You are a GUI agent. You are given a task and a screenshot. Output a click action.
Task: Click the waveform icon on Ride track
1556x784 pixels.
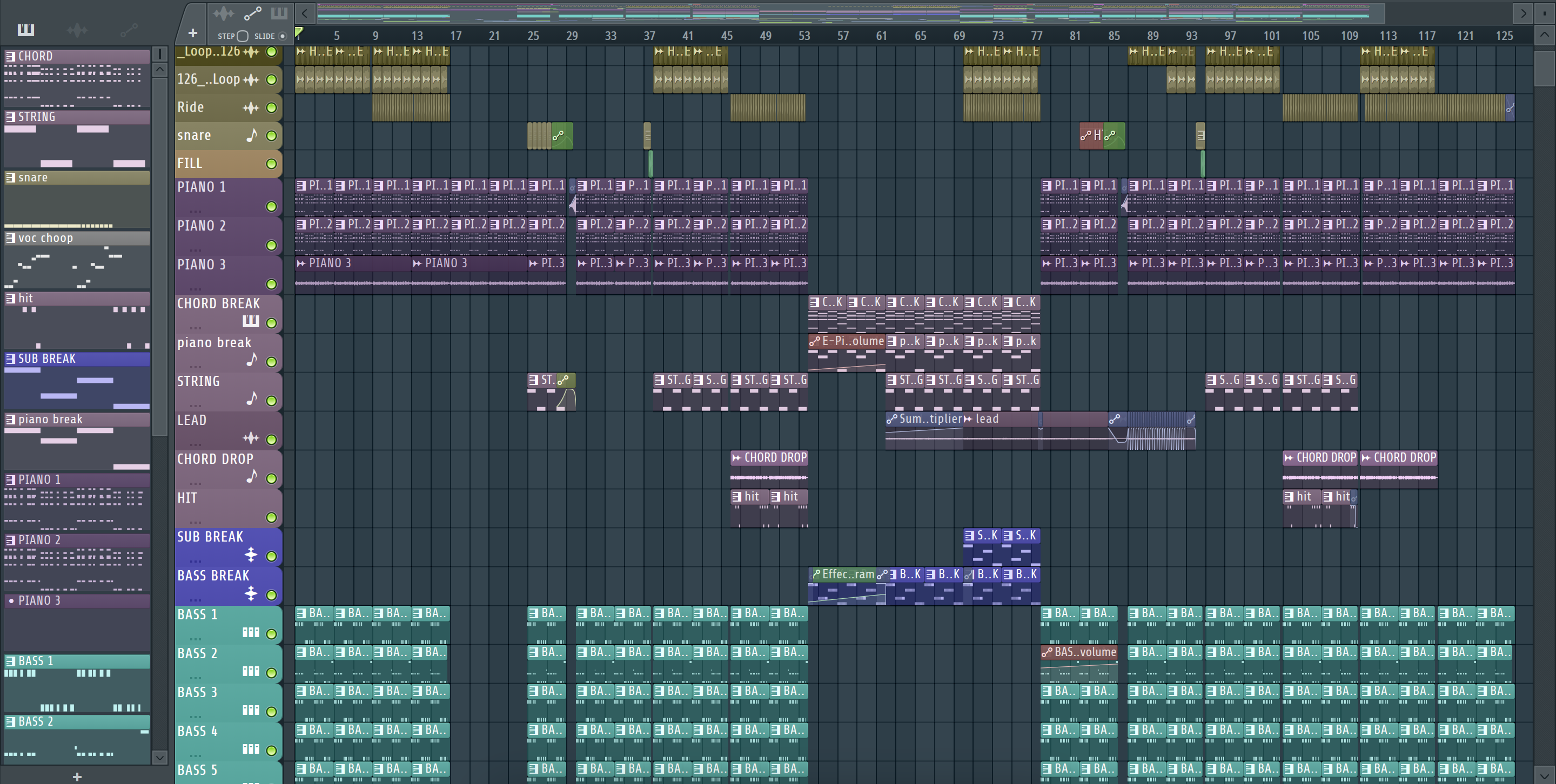pos(251,108)
